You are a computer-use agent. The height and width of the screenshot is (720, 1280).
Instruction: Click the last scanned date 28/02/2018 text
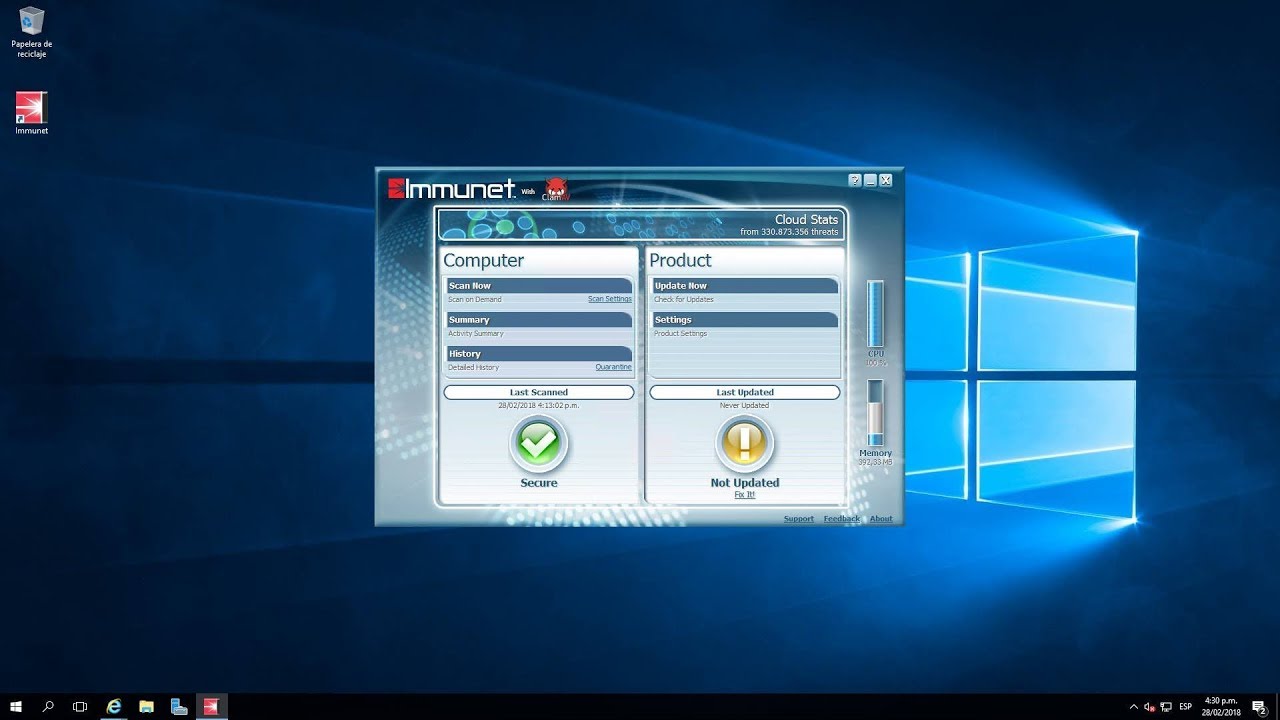(x=539, y=406)
